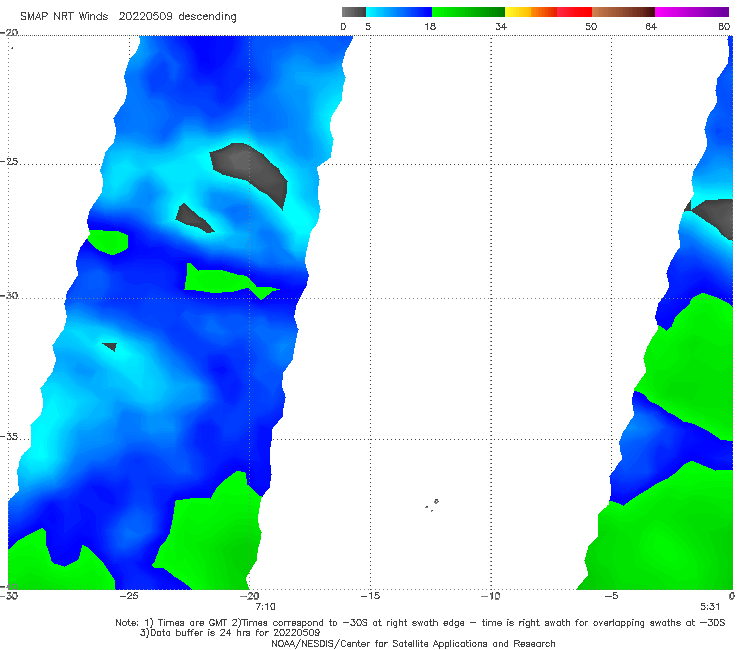The image size is (740, 650).
Task: Click the gray 0-5 segment of color bar
Action: tap(353, 12)
